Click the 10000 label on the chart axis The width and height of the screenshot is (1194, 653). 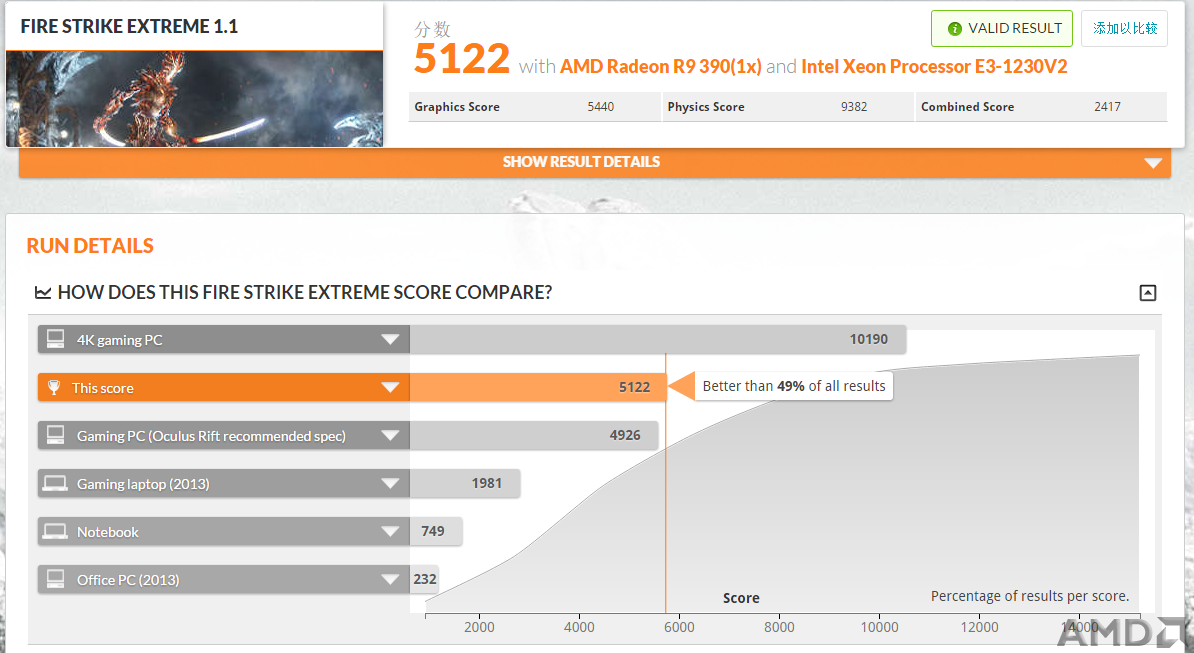880,627
